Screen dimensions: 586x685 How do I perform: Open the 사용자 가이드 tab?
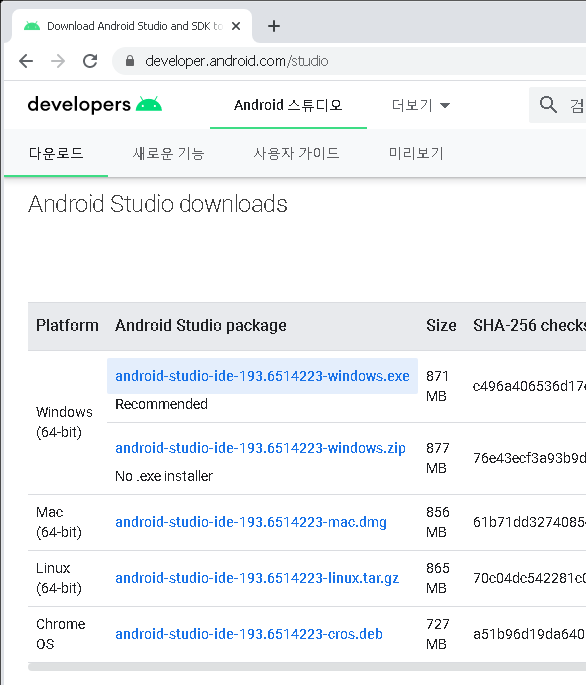(296, 153)
